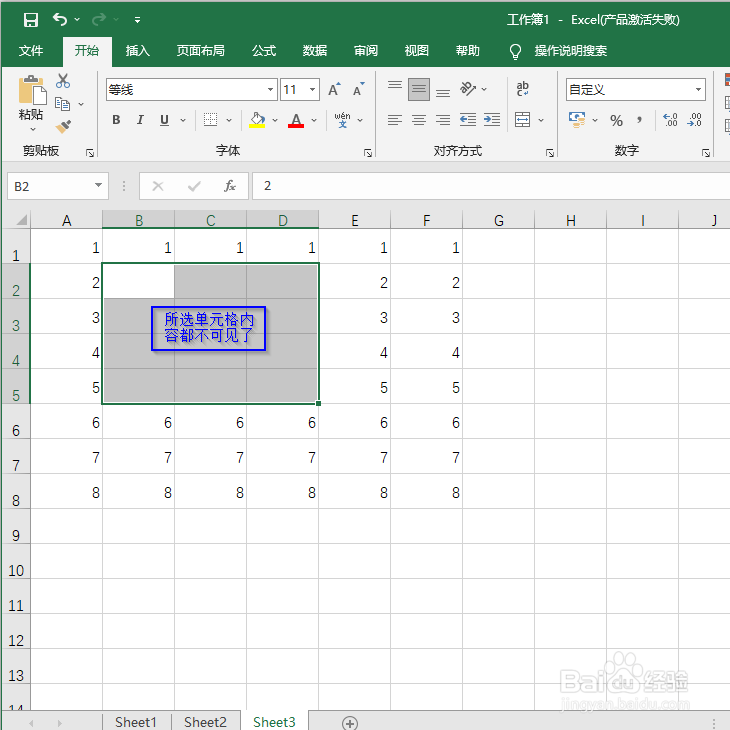The image size is (730, 730).
Task: Add a new sheet with plus button
Action: point(350,723)
